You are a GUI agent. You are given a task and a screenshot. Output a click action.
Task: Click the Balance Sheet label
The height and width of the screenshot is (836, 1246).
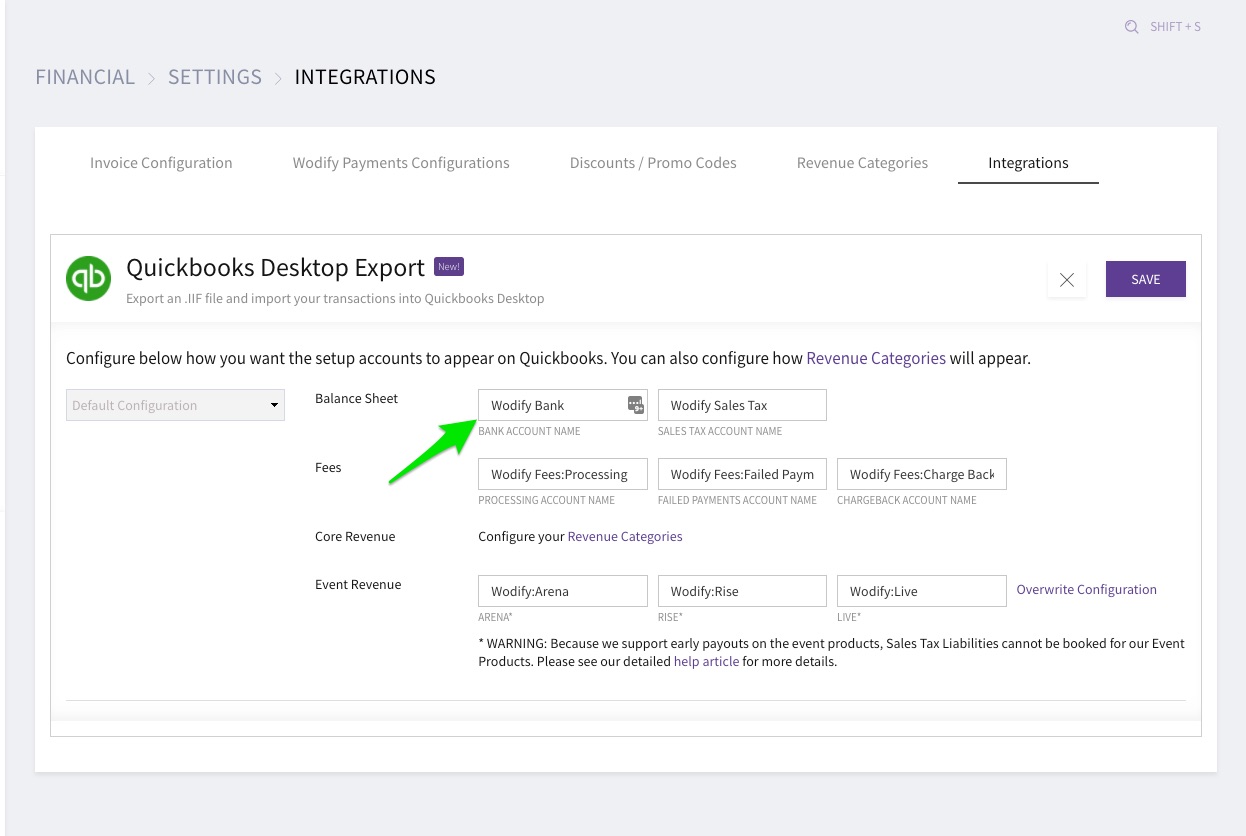coord(356,398)
